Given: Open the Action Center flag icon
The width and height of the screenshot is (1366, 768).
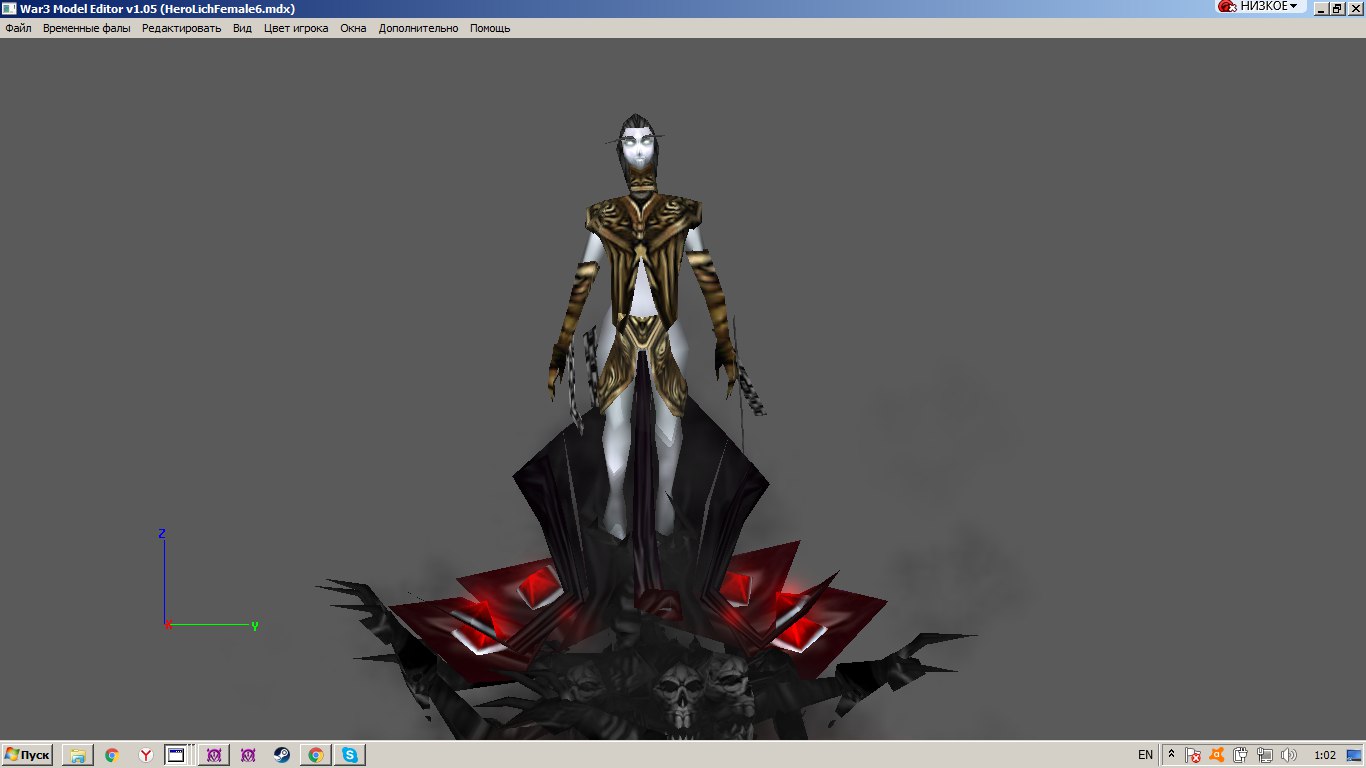Looking at the screenshot, I should (1193, 755).
